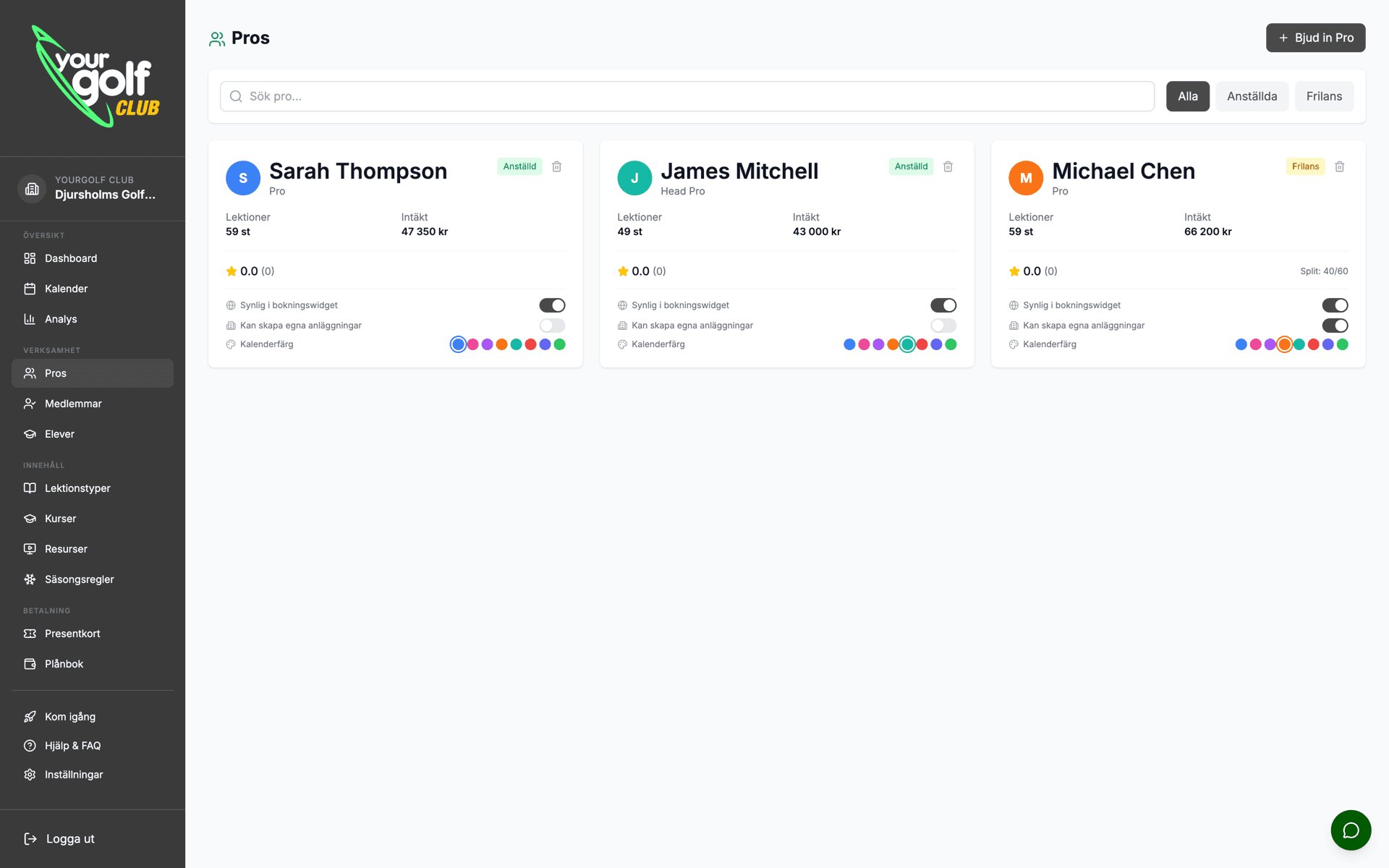This screenshot has width=1389, height=868.
Task: Disable Sarah Thompson's booking widget visibility
Action: (552, 305)
